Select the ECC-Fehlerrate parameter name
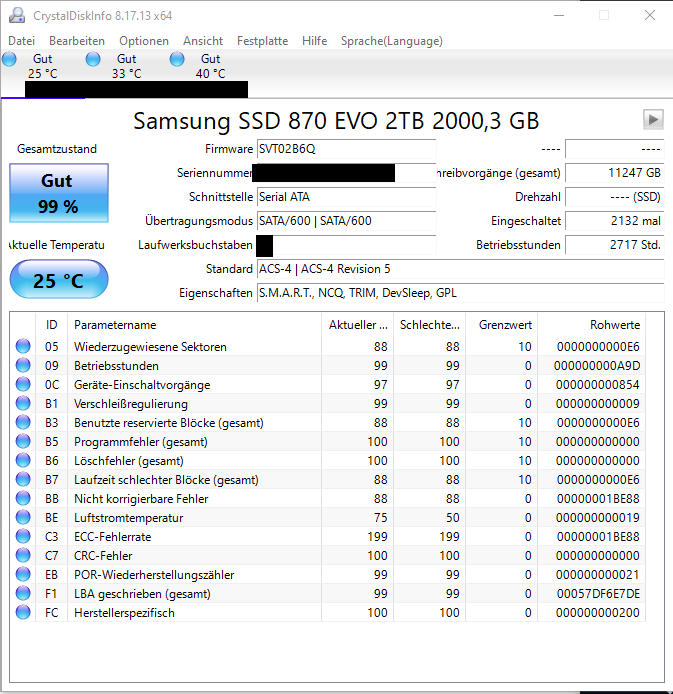This screenshot has height=694, width=673. click(x=113, y=537)
